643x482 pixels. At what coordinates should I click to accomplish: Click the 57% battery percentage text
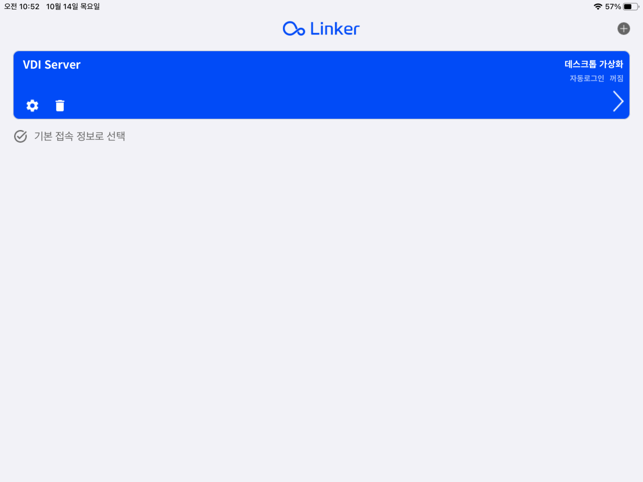coord(613,7)
